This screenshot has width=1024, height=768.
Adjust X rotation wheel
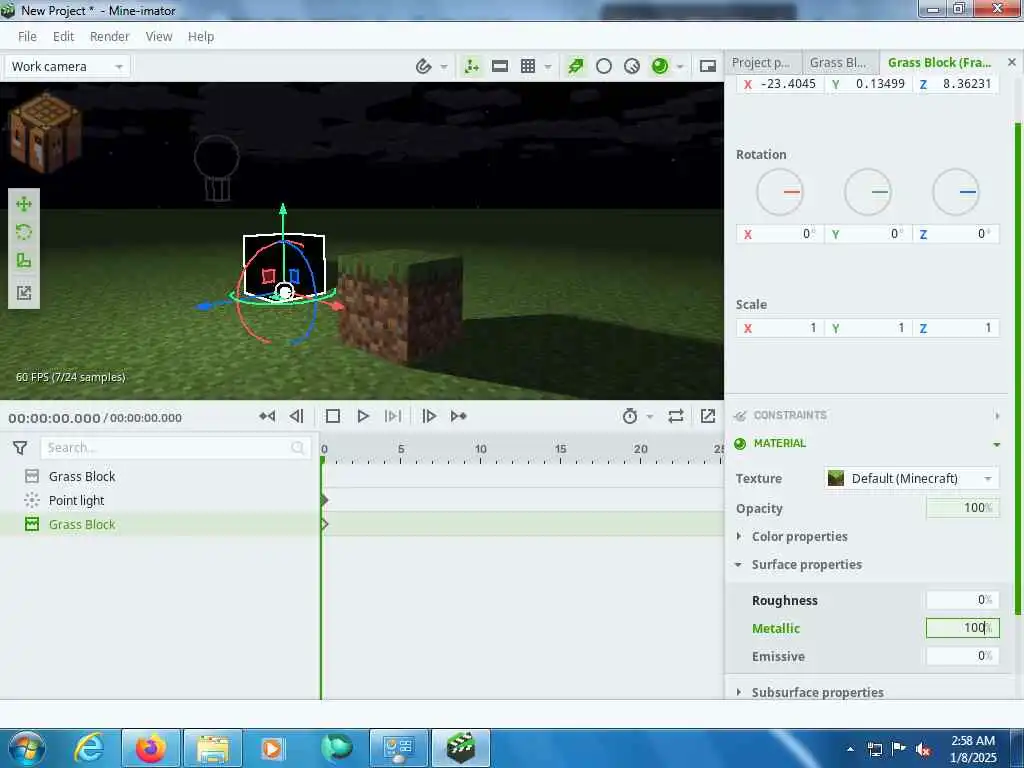pyautogui.click(x=779, y=192)
